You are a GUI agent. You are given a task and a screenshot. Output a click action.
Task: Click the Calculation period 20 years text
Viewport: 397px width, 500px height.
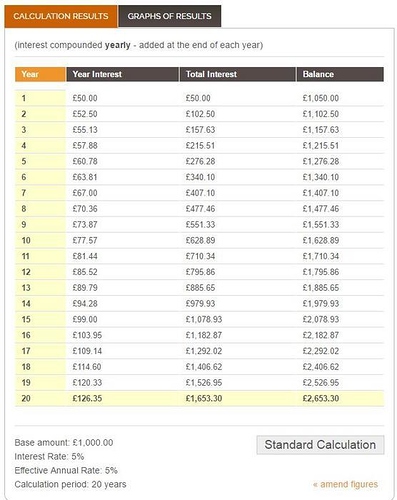[70, 484]
